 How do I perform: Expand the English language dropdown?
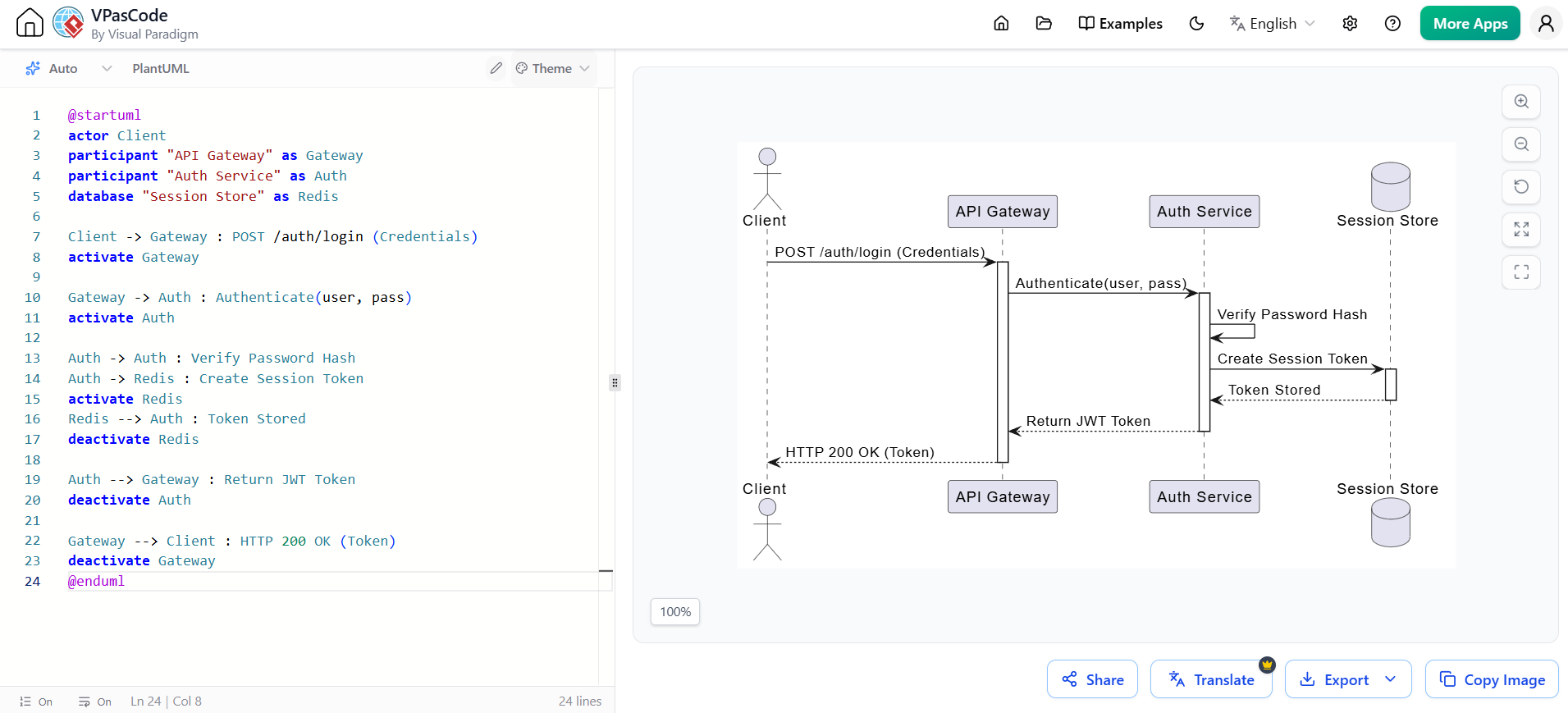[x=1273, y=23]
